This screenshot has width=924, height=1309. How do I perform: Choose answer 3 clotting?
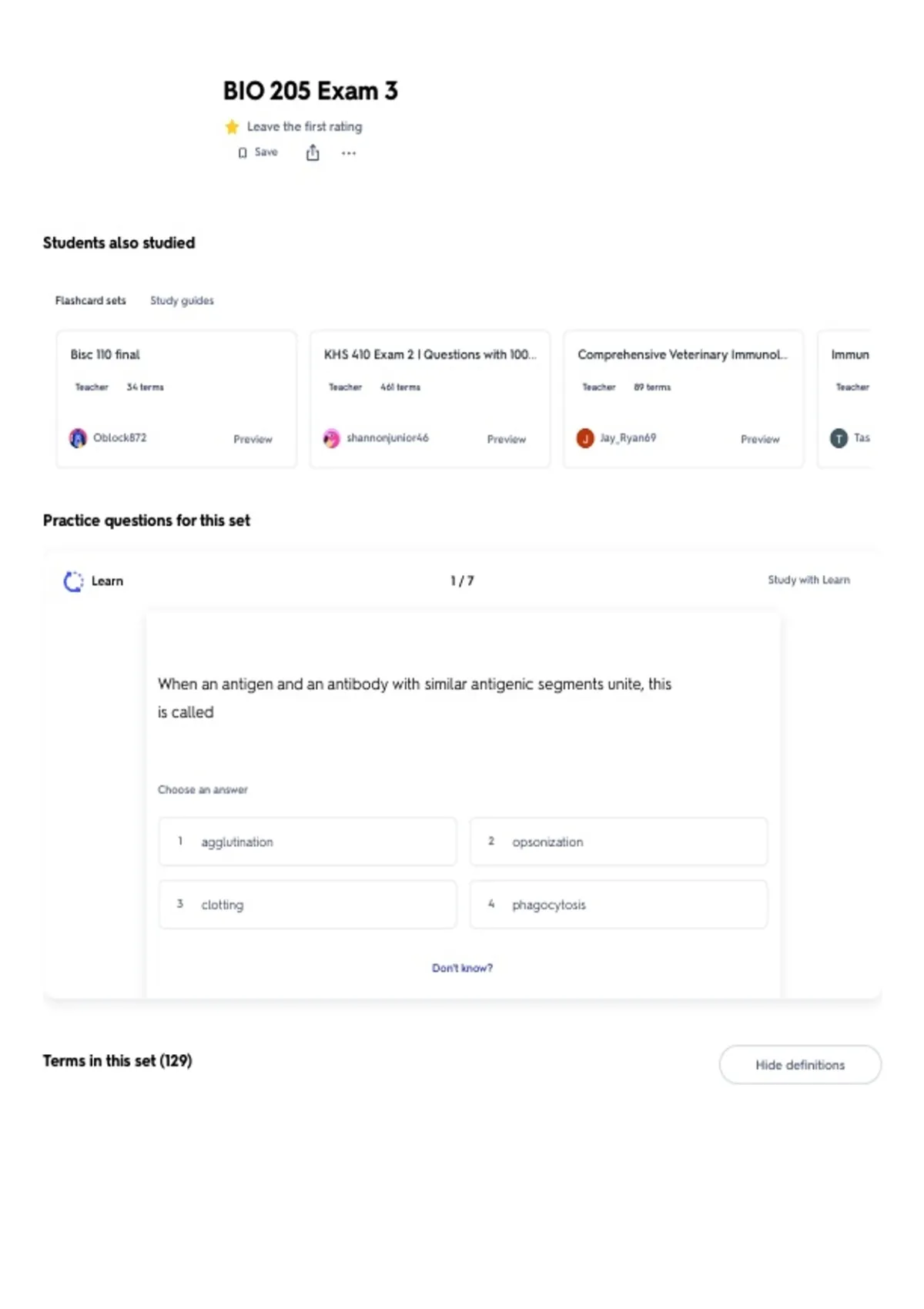coord(307,904)
